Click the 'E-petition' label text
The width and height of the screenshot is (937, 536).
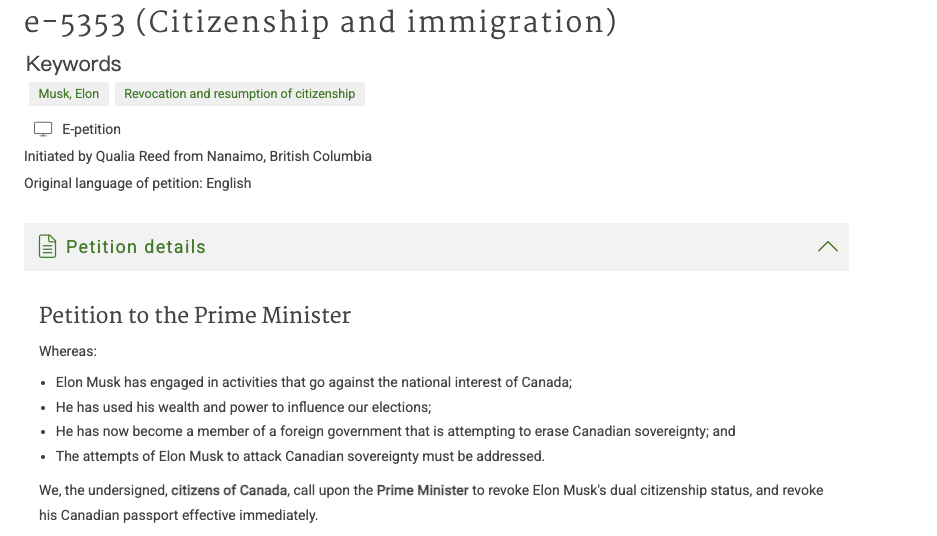91,129
